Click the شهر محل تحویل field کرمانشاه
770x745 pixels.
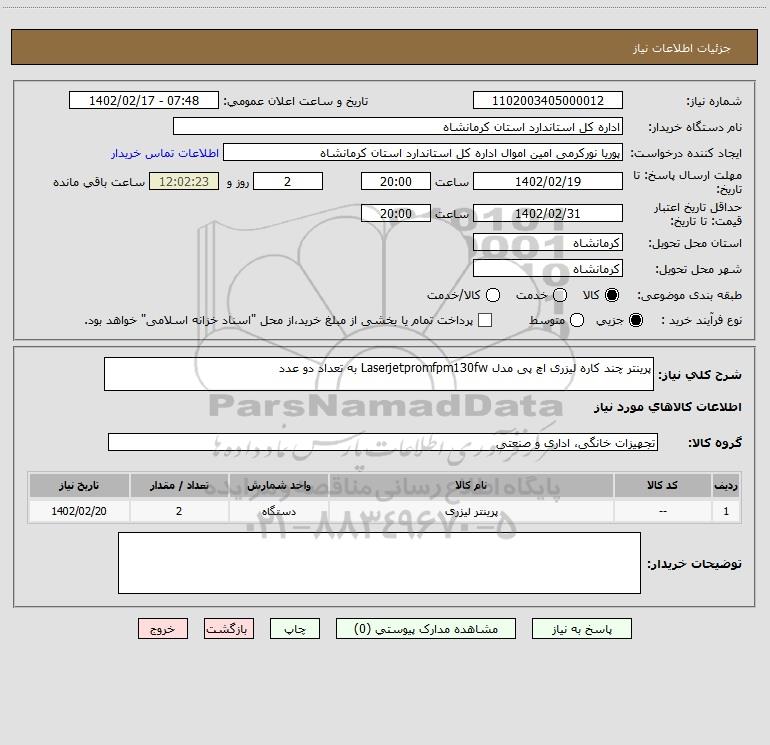pos(548,269)
